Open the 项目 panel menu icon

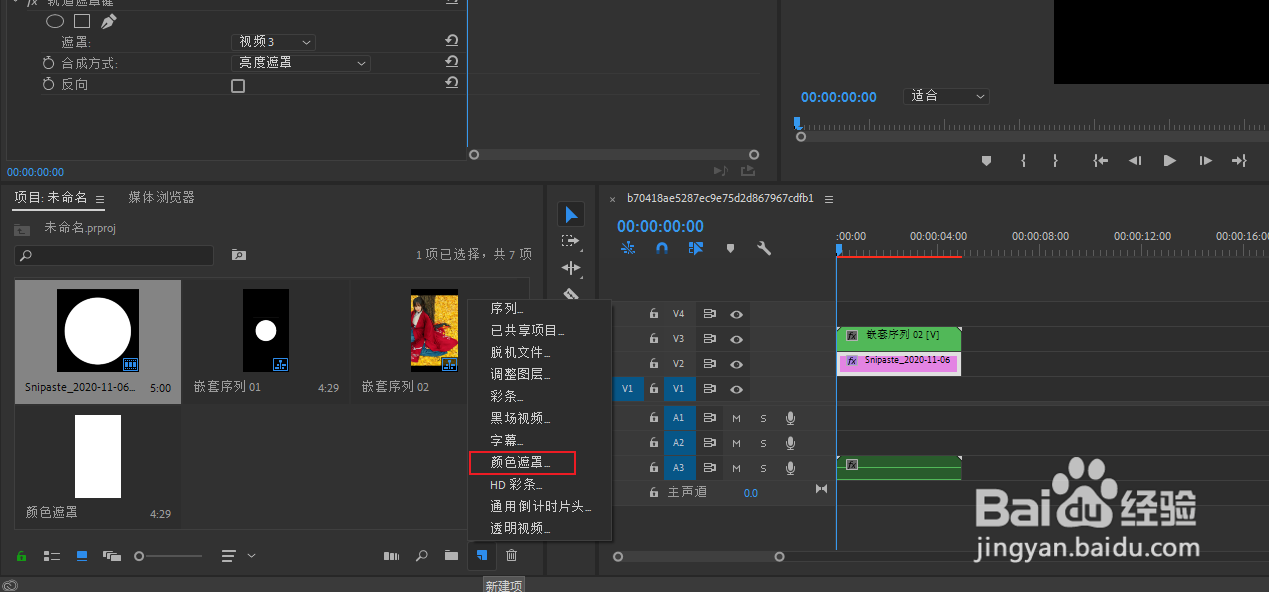pos(100,199)
